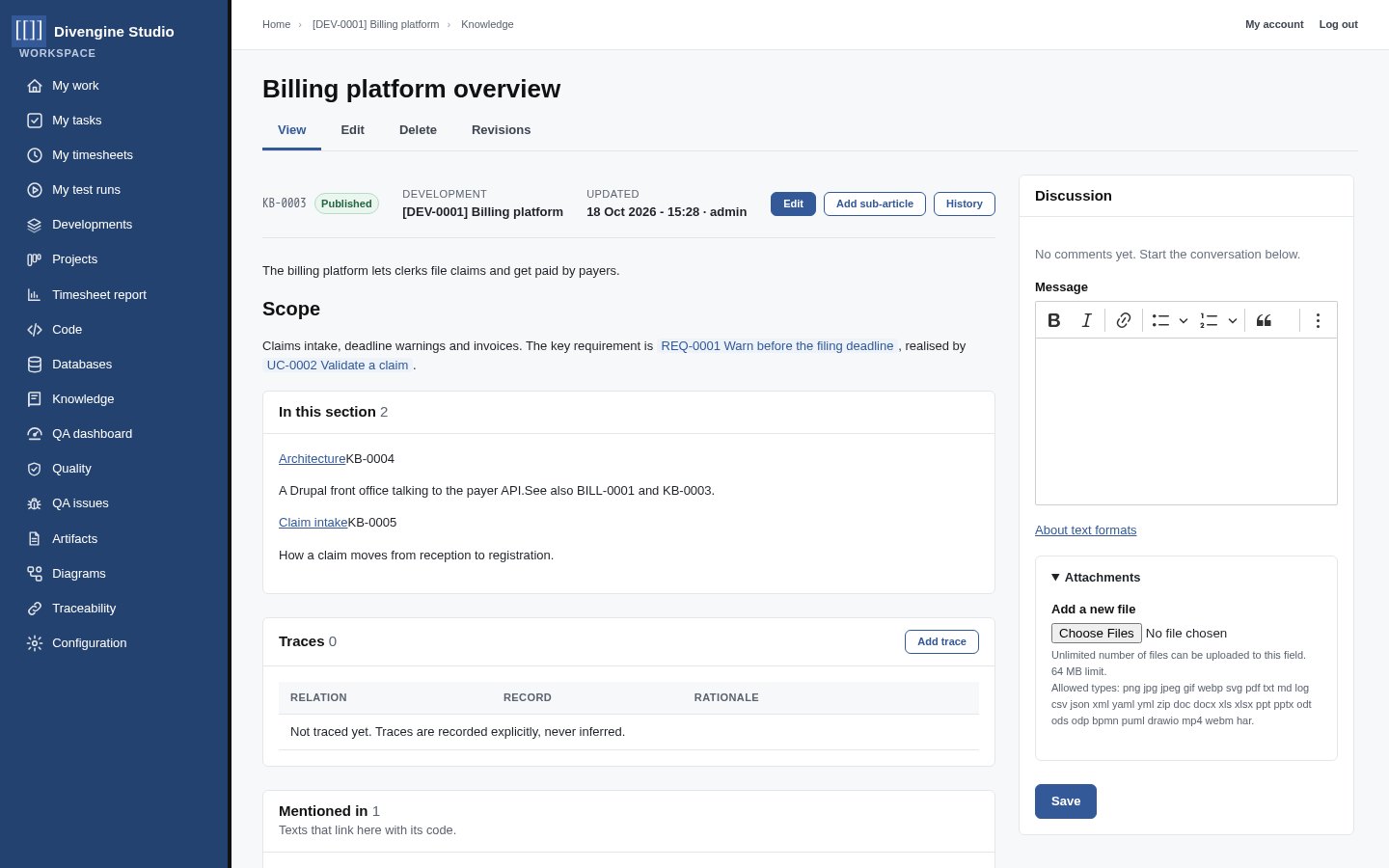Switch to the Edit tab
The height and width of the screenshot is (868, 1389).
pyautogui.click(x=352, y=130)
